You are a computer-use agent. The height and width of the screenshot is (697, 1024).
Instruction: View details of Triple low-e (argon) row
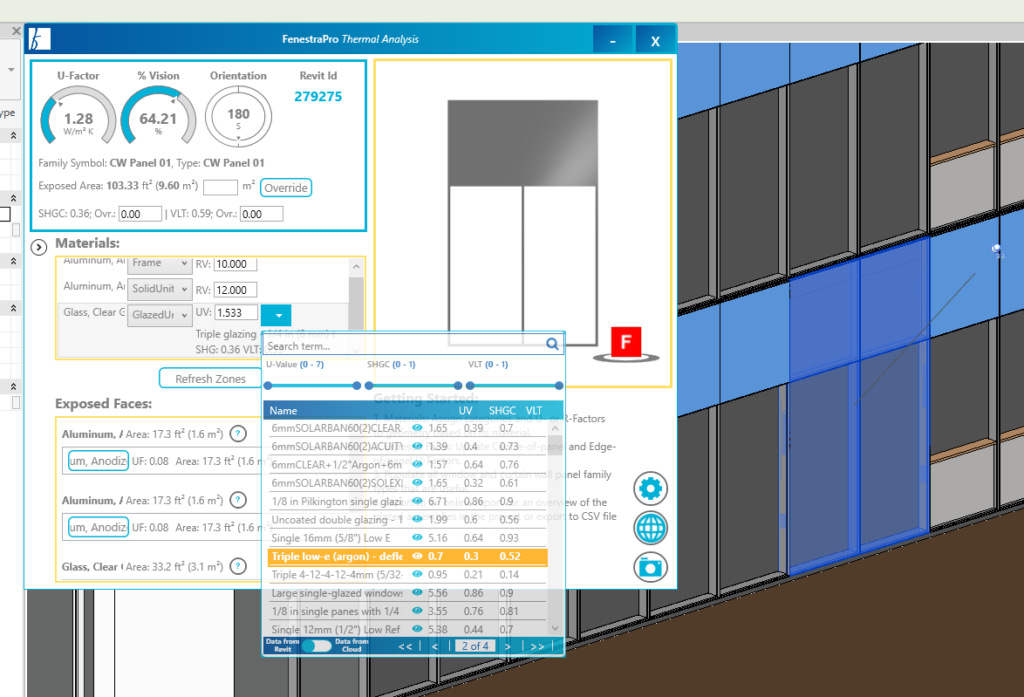(417, 556)
